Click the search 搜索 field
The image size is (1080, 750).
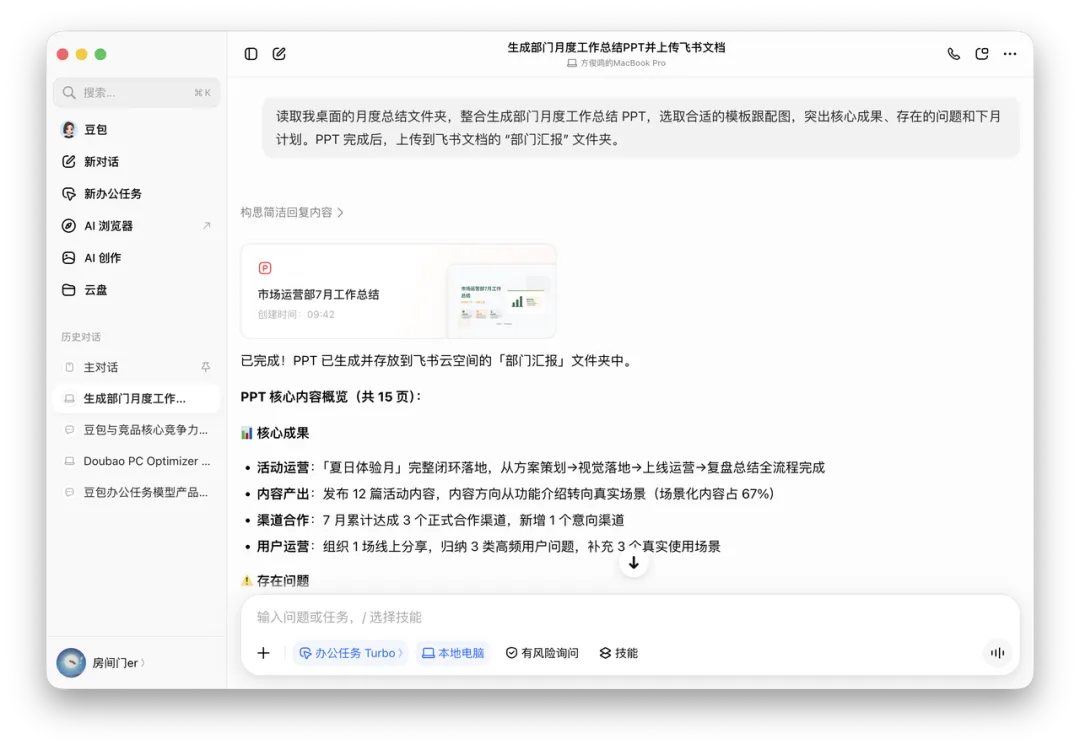pyautogui.click(x=136, y=92)
